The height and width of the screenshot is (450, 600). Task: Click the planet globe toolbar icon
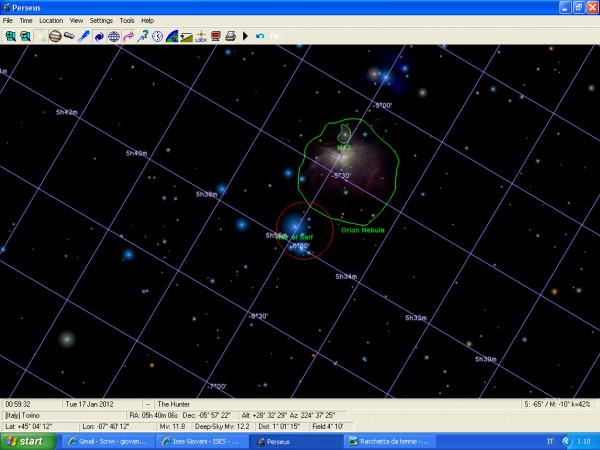coord(55,36)
